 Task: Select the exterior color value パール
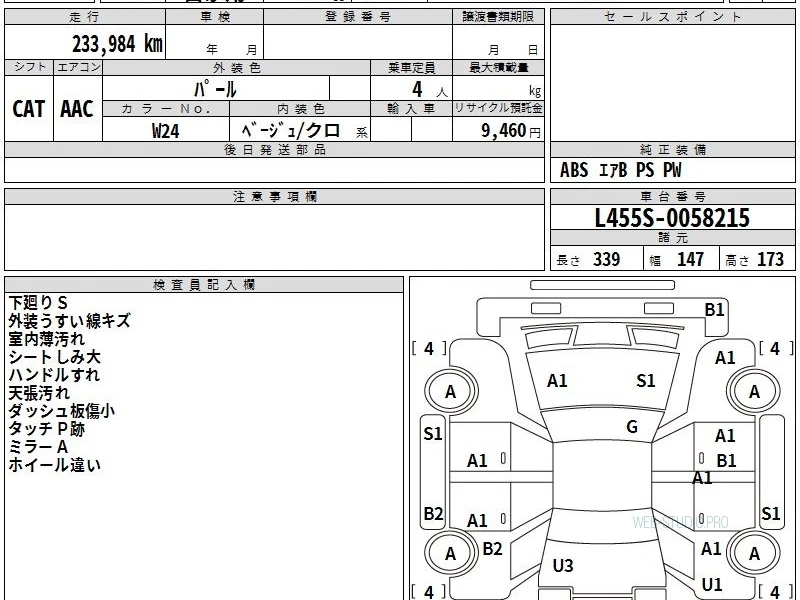click(215, 89)
